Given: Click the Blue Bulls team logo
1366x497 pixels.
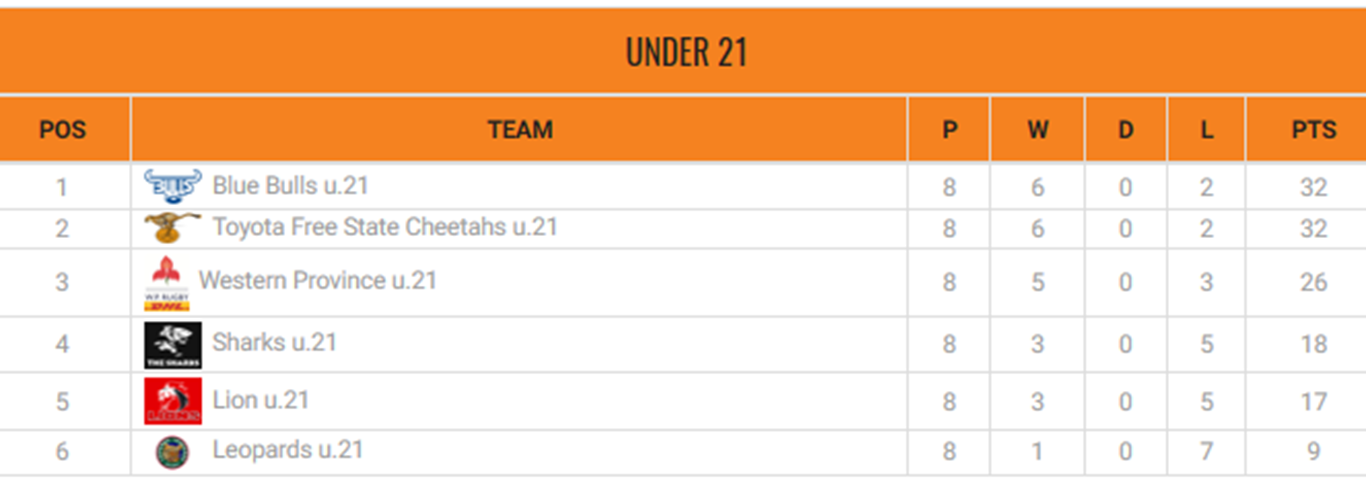Looking at the screenshot, I should pos(173,186).
